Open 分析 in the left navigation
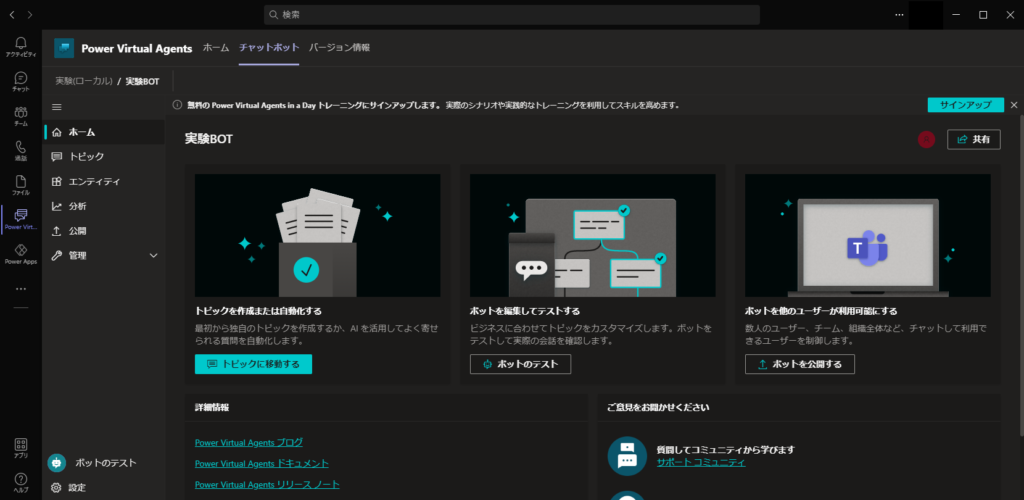Screen dimensions: 1024x500 (x=104, y=206)
